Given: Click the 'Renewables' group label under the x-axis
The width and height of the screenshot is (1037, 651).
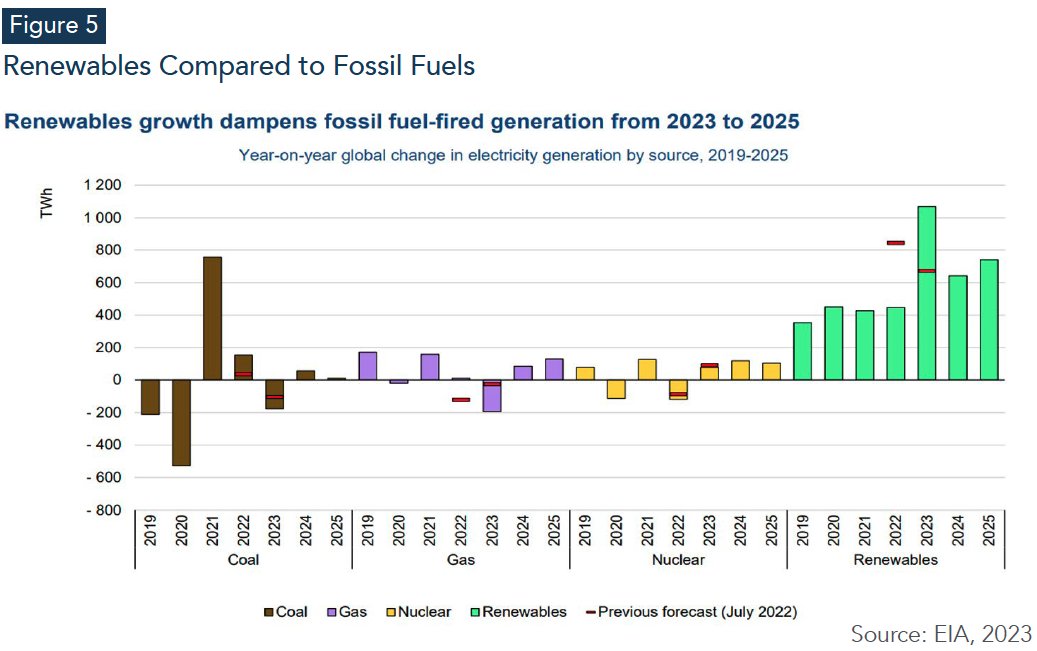Looking at the screenshot, I should [896, 560].
